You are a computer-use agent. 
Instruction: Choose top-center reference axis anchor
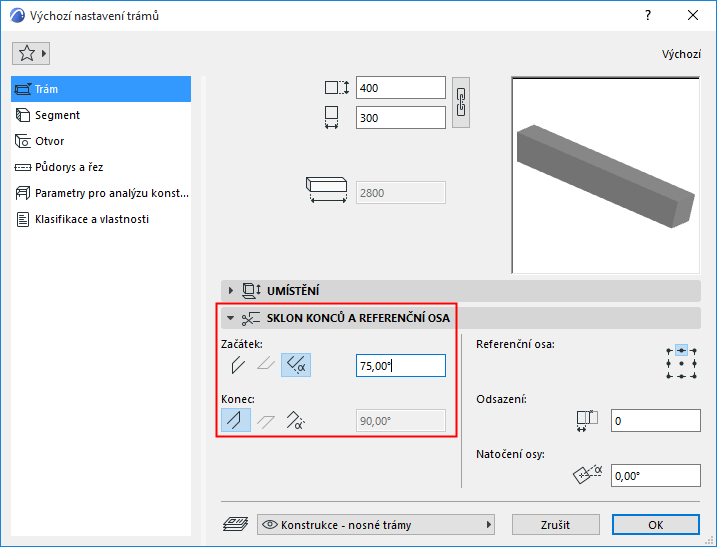681,351
